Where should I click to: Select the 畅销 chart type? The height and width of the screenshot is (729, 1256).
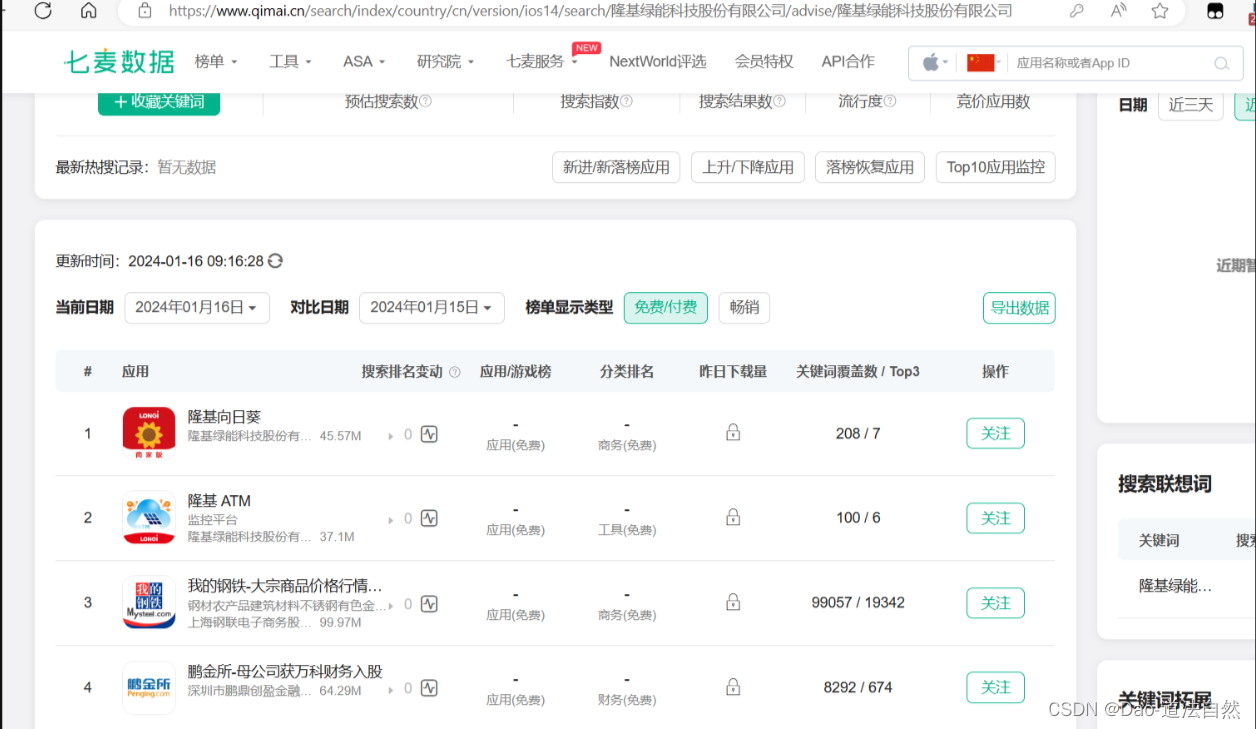pyautogui.click(x=744, y=308)
